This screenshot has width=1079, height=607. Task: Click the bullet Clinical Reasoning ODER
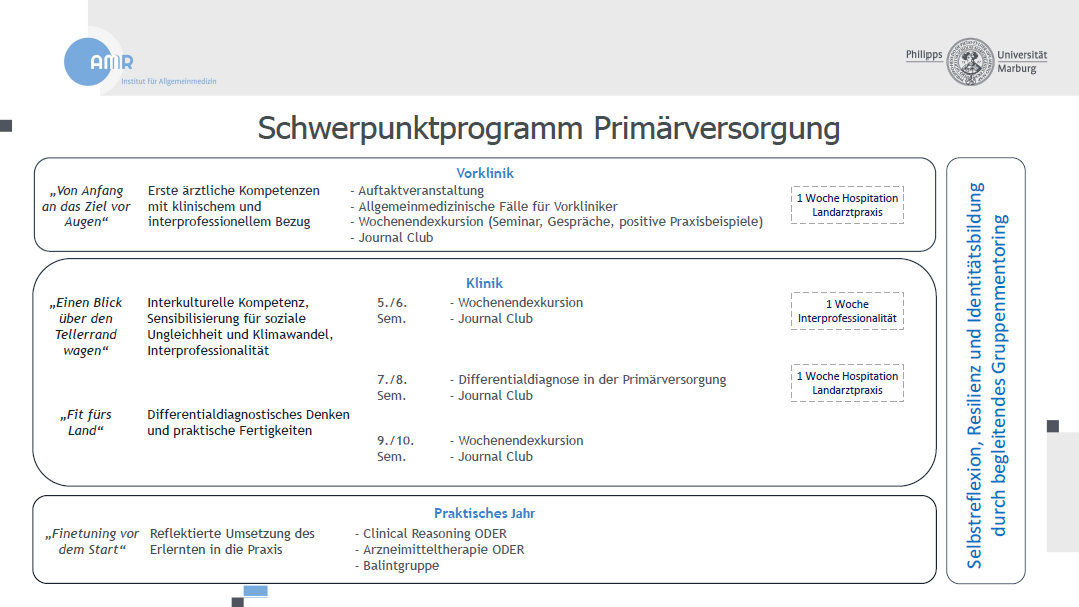(431, 534)
